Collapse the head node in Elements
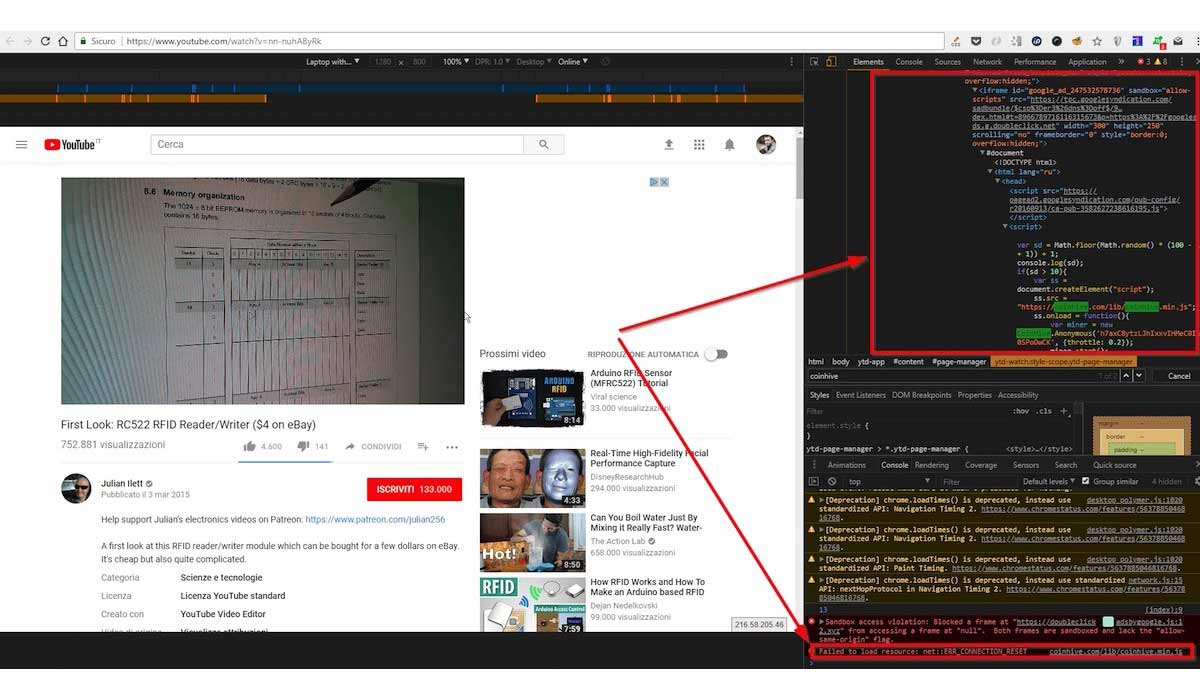 (x=997, y=181)
